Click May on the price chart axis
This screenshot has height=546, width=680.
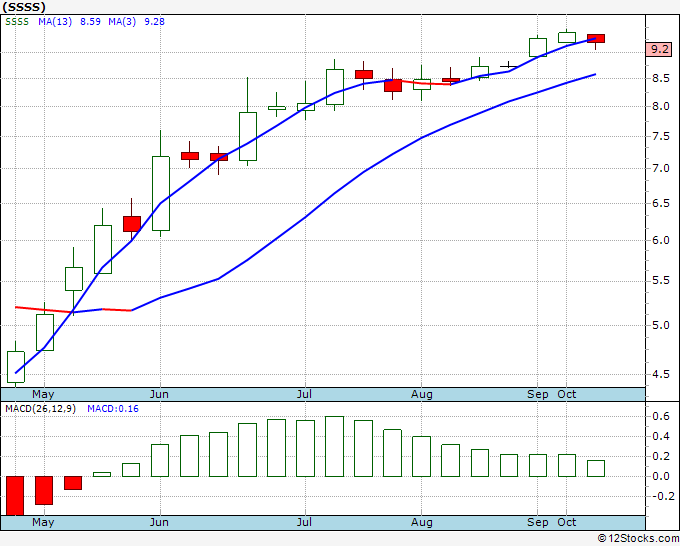pos(43,394)
